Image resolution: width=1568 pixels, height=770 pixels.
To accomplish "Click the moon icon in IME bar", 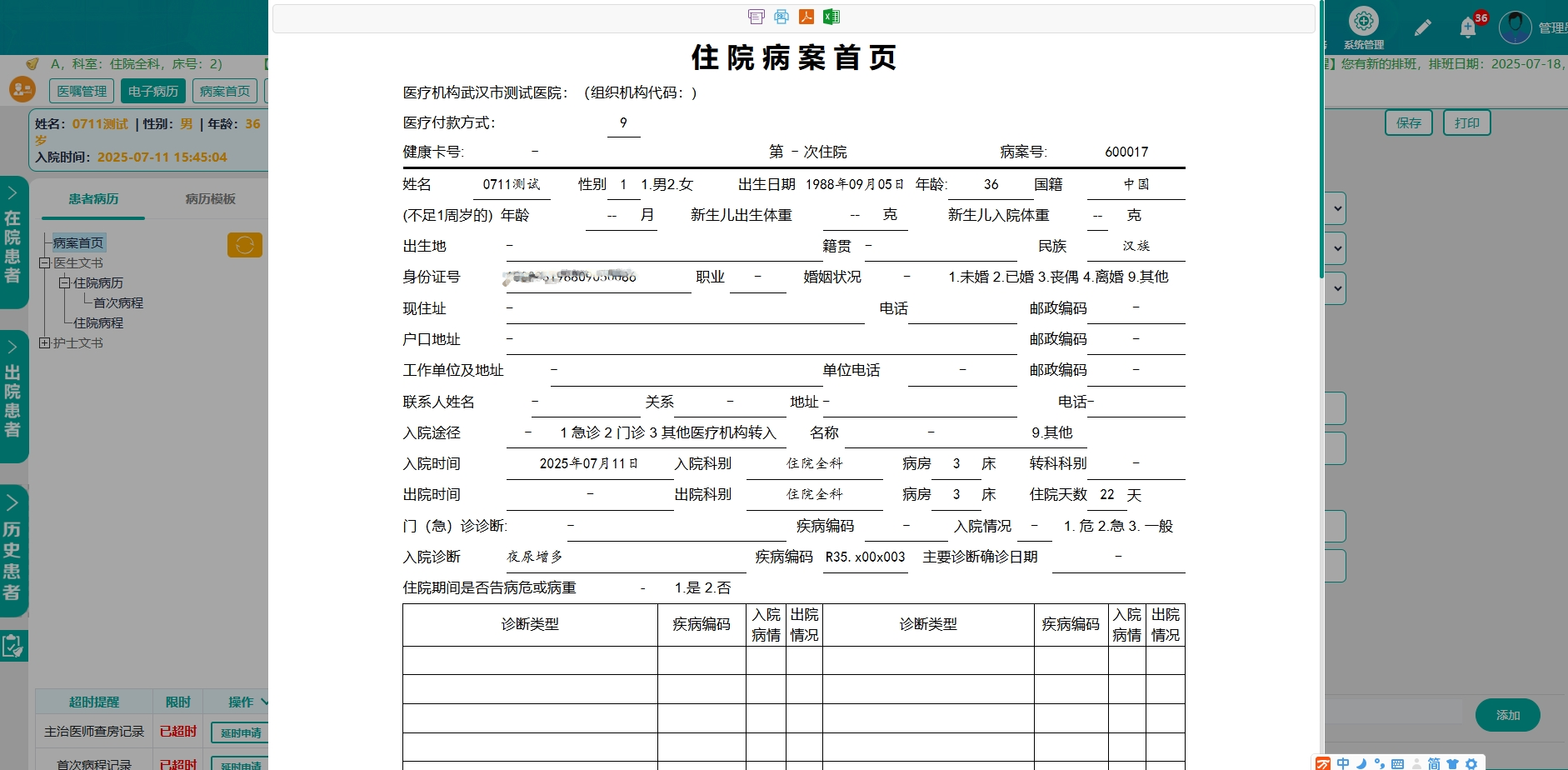I will pos(1361,763).
